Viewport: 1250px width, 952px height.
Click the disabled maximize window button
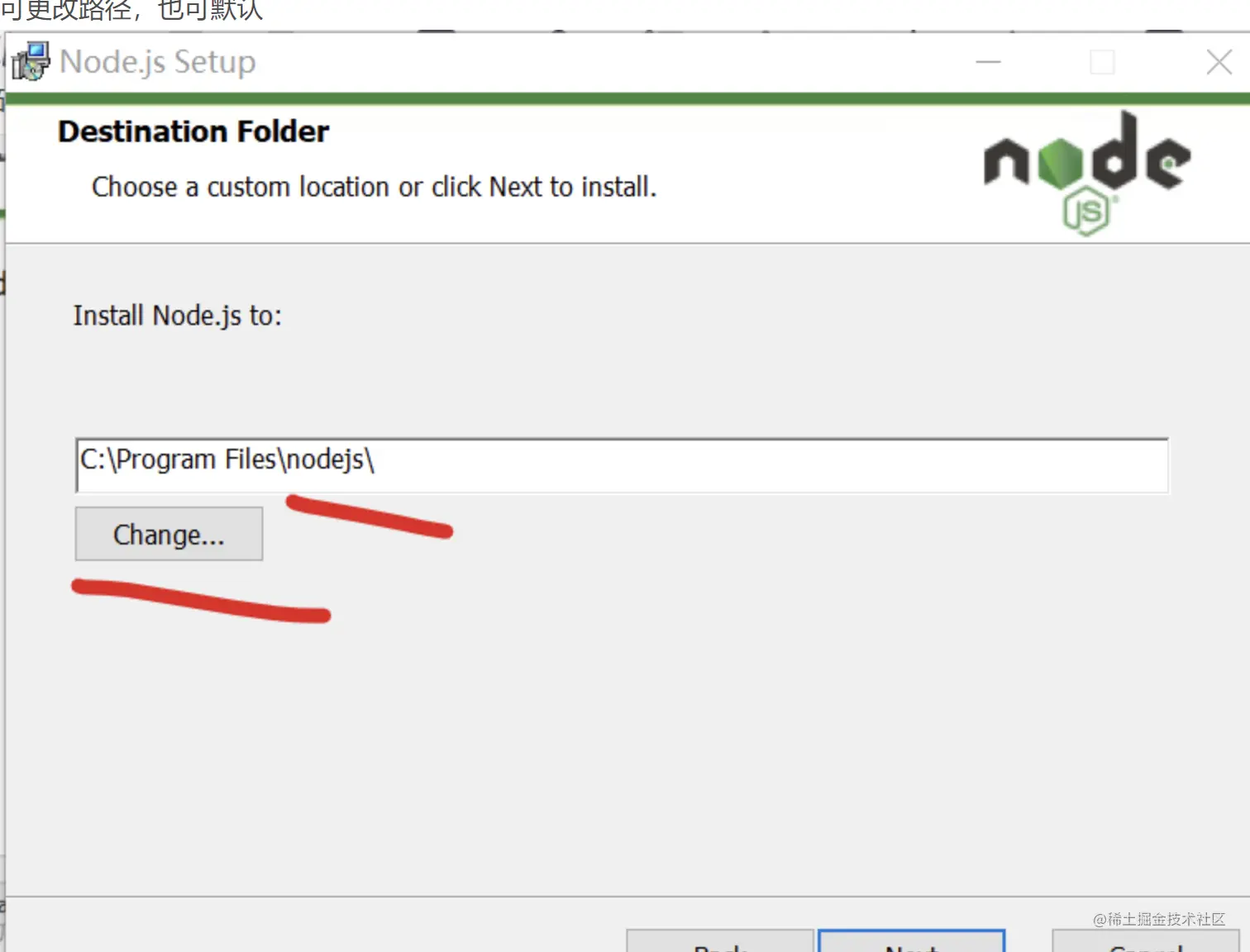tap(1102, 62)
